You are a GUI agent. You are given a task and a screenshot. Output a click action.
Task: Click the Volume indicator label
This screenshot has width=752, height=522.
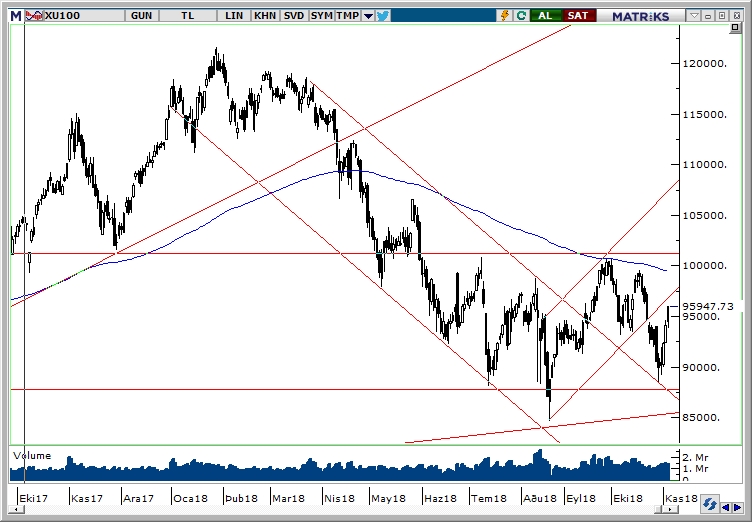pos(32,456)
